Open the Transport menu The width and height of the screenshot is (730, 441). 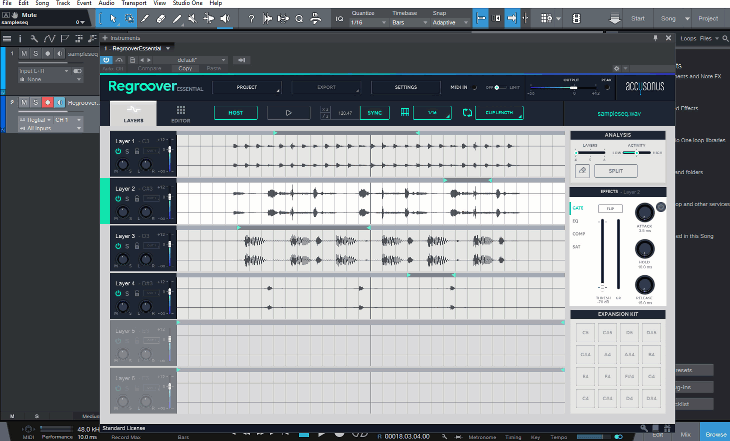tap(134, 3)
